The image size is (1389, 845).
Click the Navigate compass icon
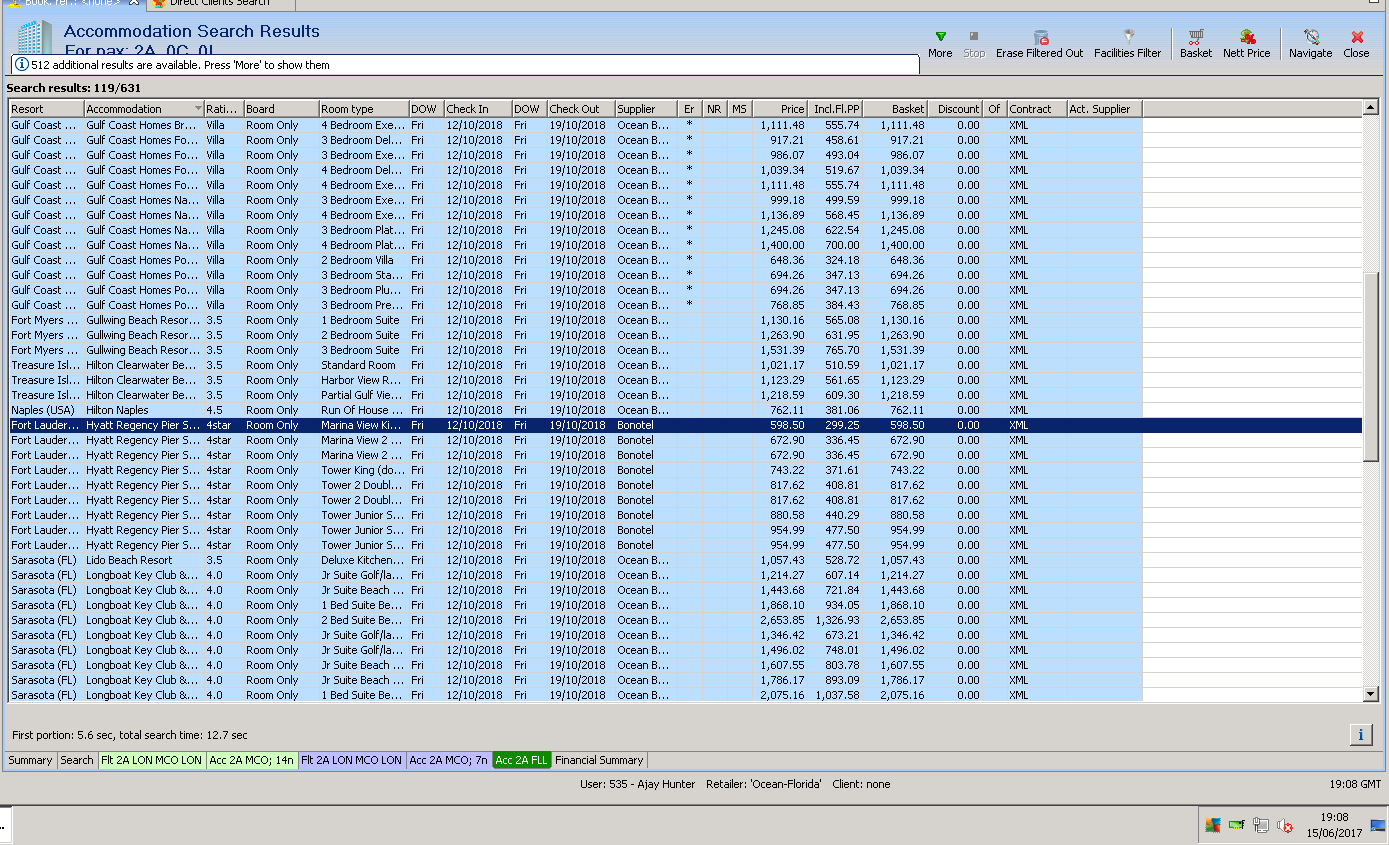pos(1310,38)
